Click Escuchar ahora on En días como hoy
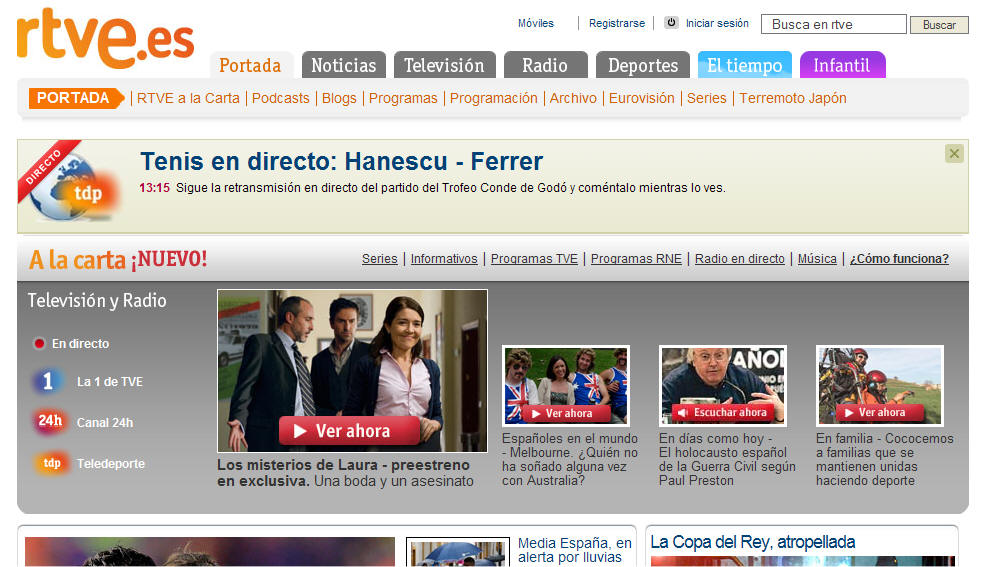The image size is (983, 567). coord(722,412)
